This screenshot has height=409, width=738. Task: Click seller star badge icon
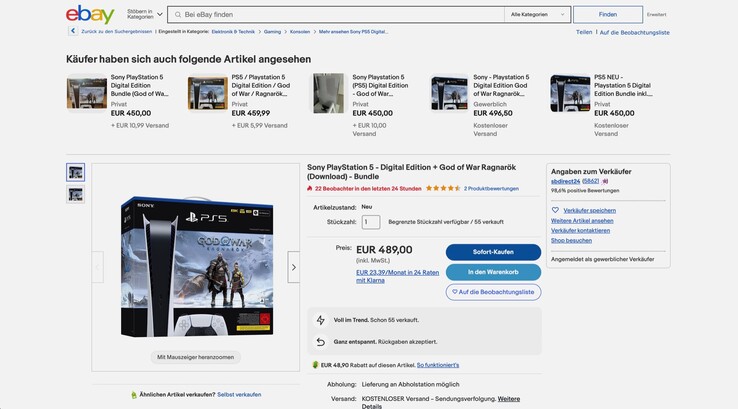coord(605,181)
